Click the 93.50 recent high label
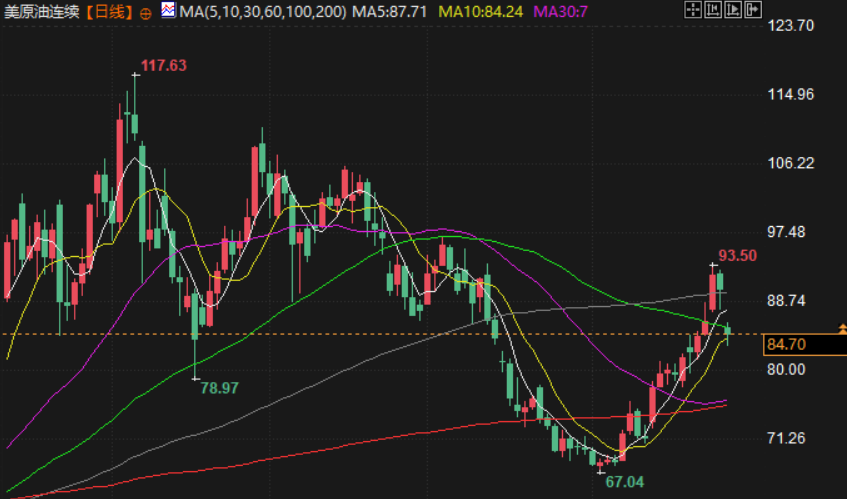The image size is (847, 499). pyautogui.click(x=737, y=255)
